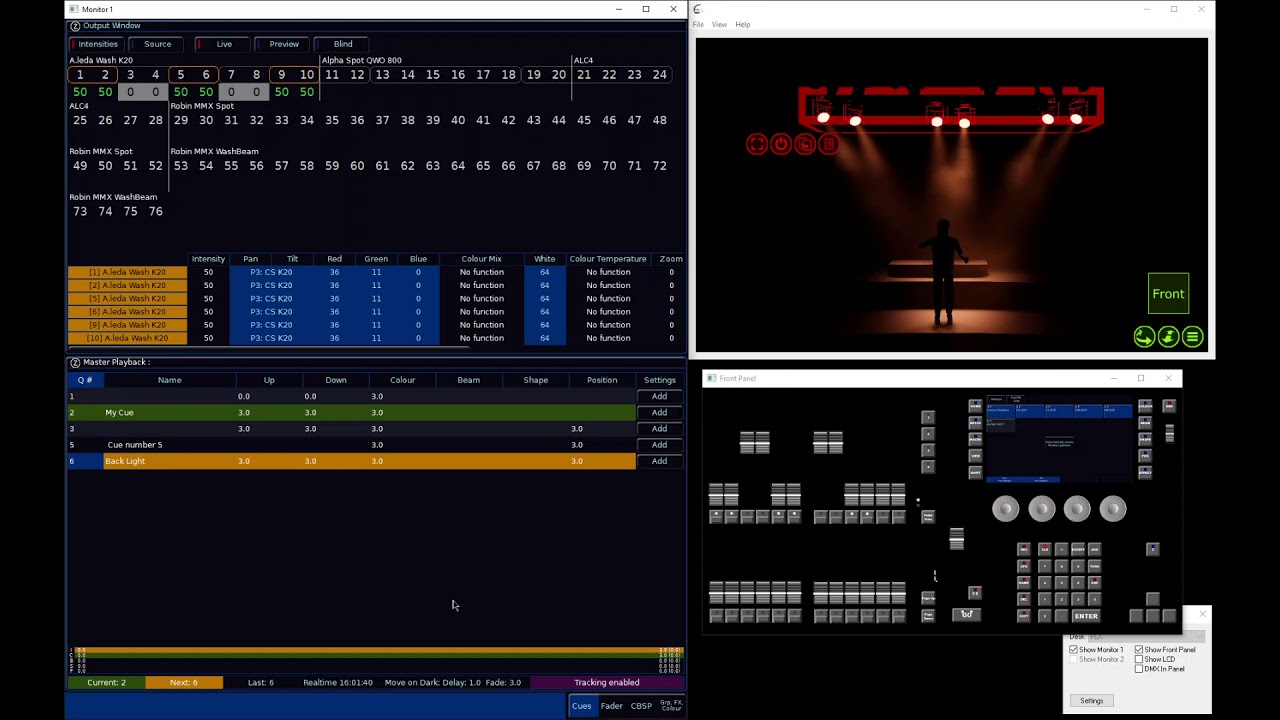
Task: Click the COLOUR key on Front Panel
Action: pyautogui.click(x=1145, y=406)
